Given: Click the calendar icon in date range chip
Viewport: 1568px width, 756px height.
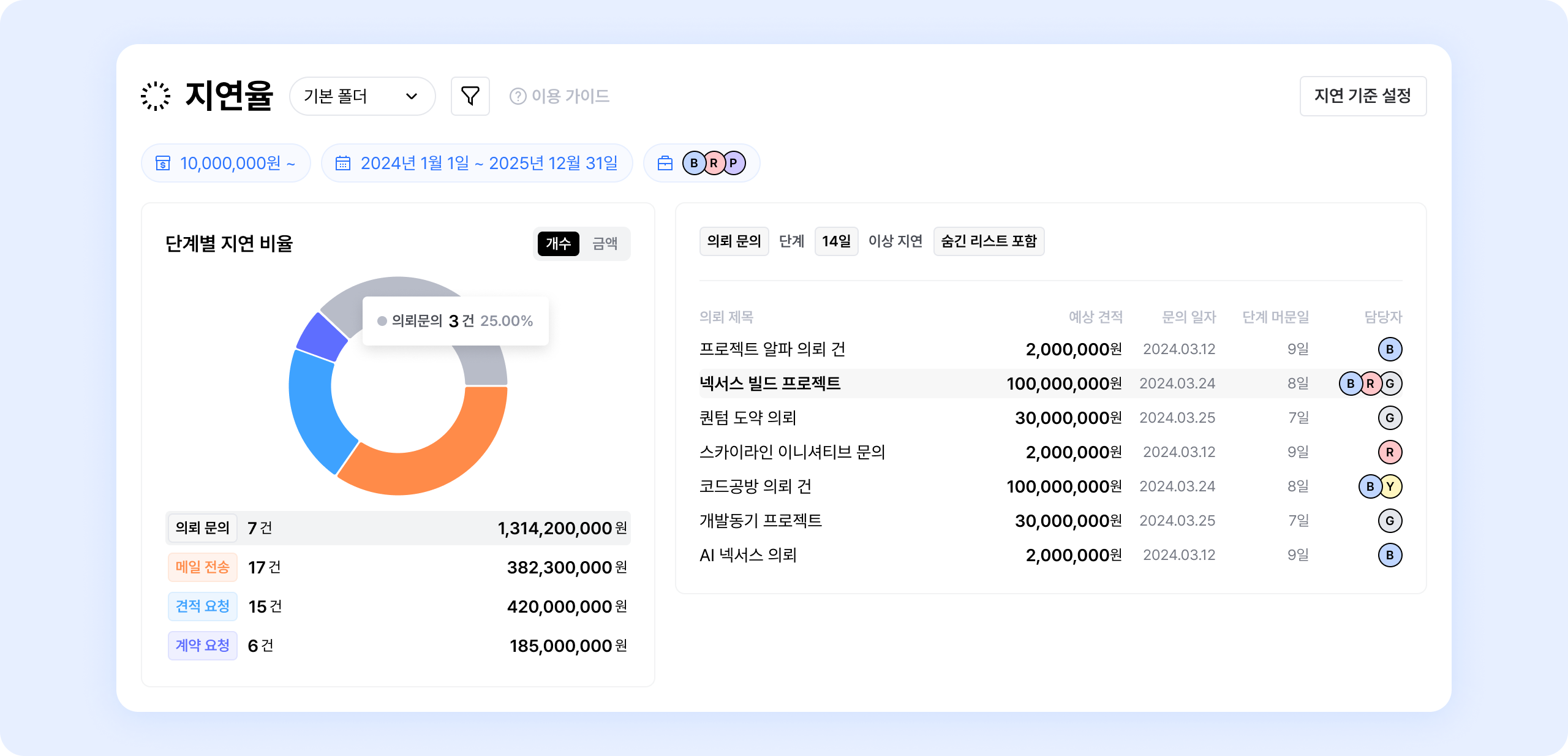Looking at the screenshot, I should tap(343, 163).
